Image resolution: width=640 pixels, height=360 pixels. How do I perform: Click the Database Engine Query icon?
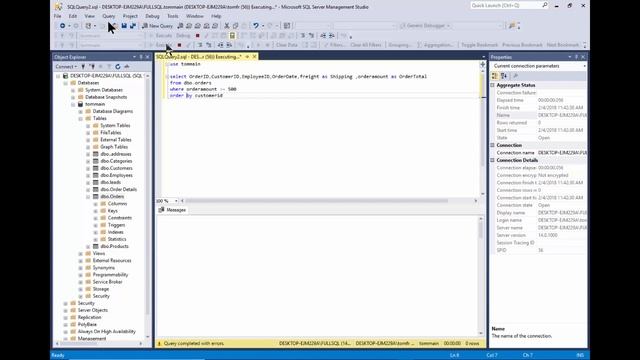pyautogui.click(x=180, y=26)
